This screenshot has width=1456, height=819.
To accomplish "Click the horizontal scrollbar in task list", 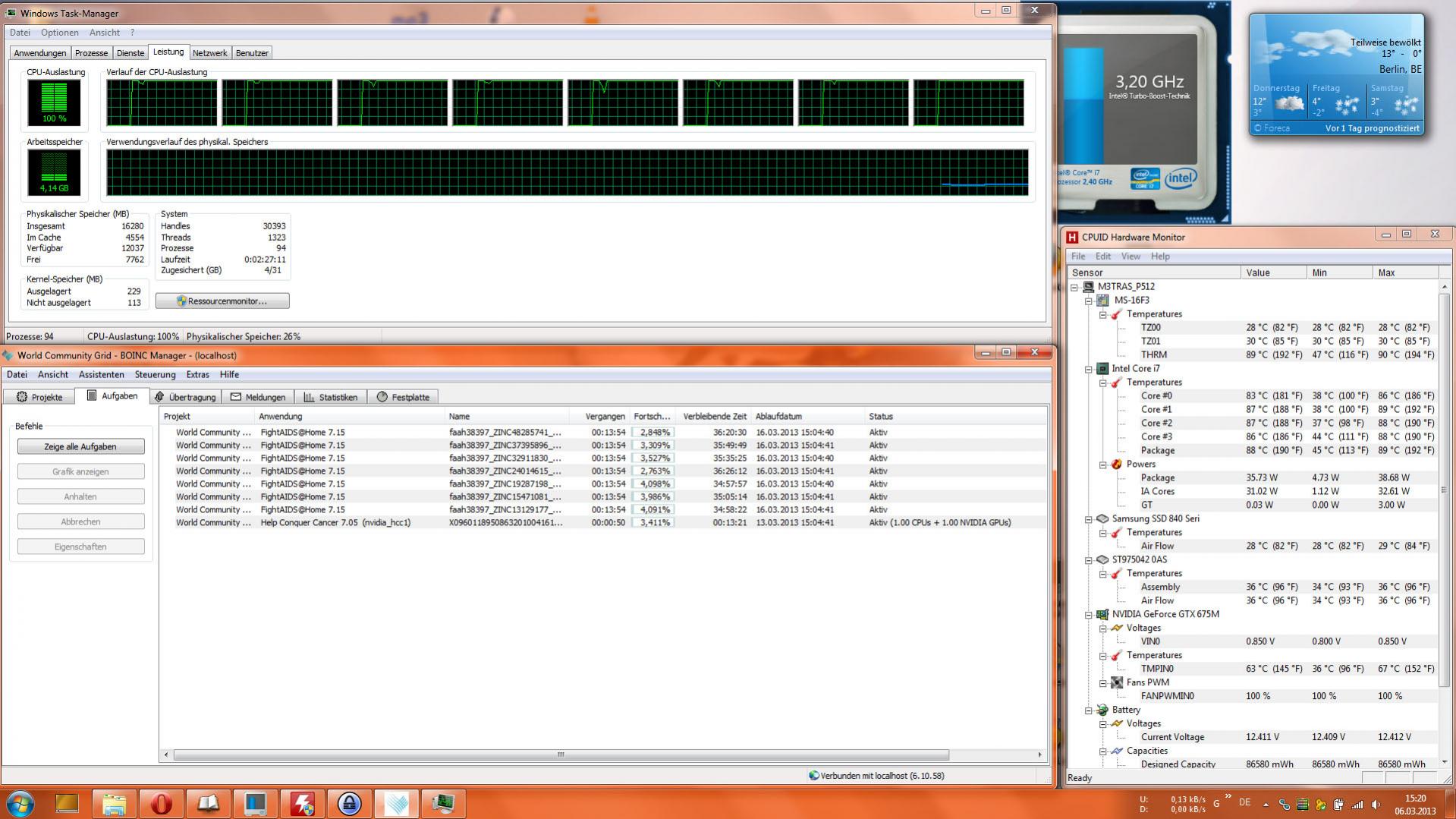I will coord(561,754).
